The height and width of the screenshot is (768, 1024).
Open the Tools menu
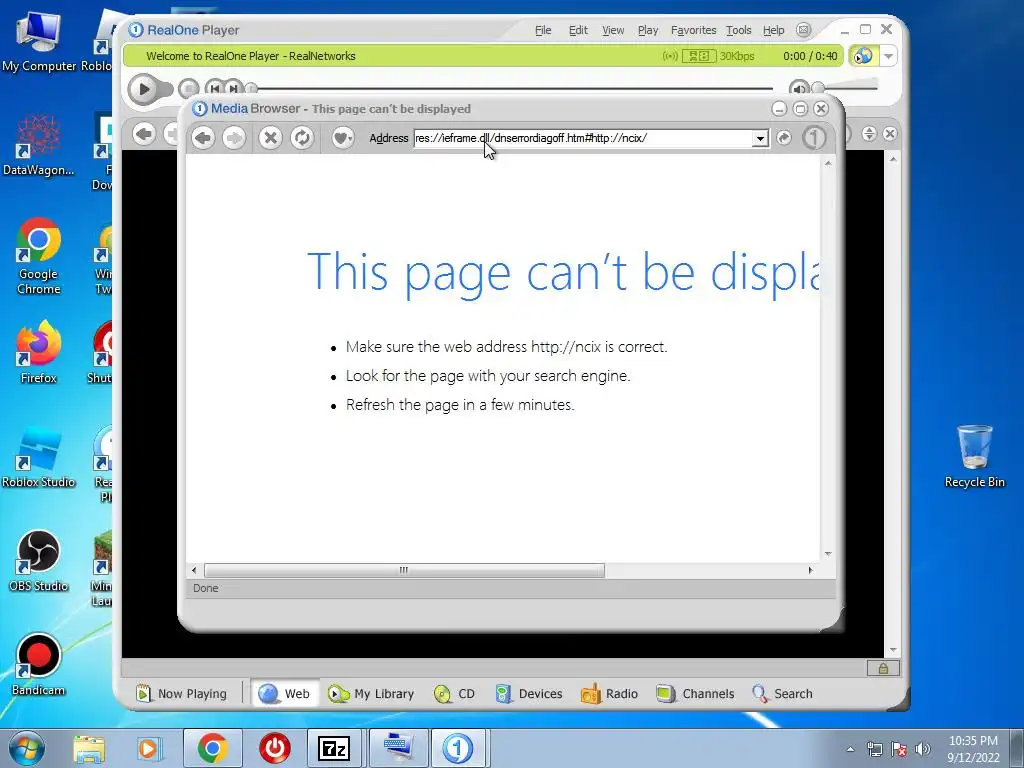point(739,30)
